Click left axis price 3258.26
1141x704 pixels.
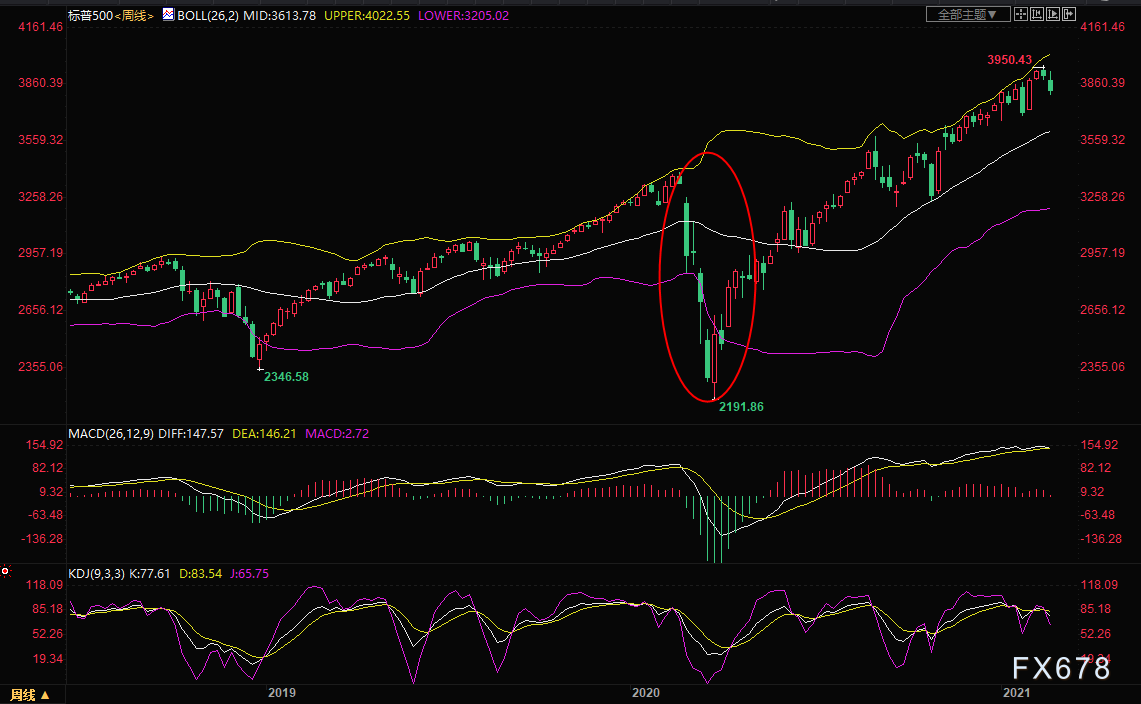click(41, 197)
